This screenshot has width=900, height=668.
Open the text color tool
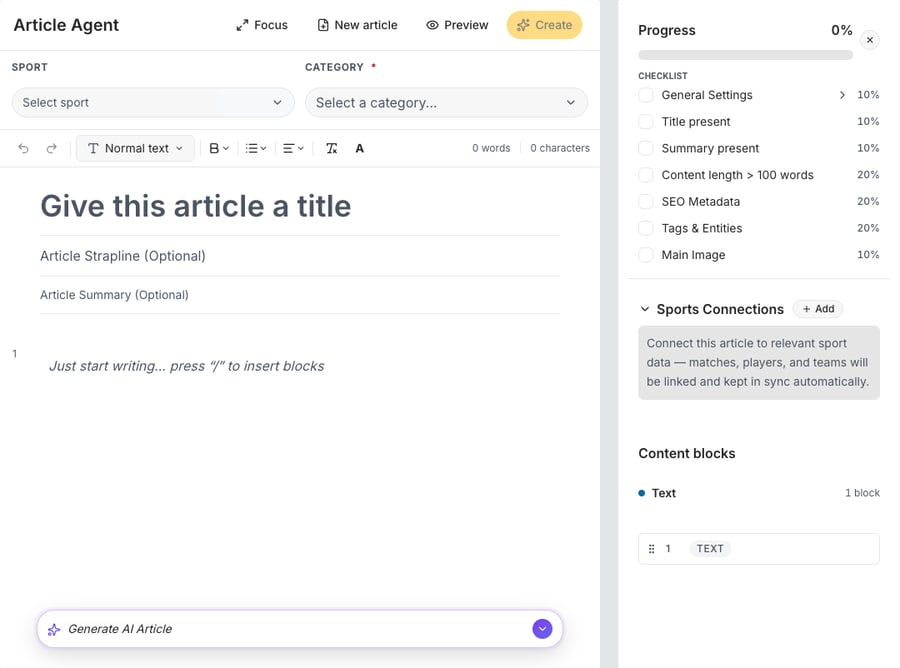(x=359, y=149)
